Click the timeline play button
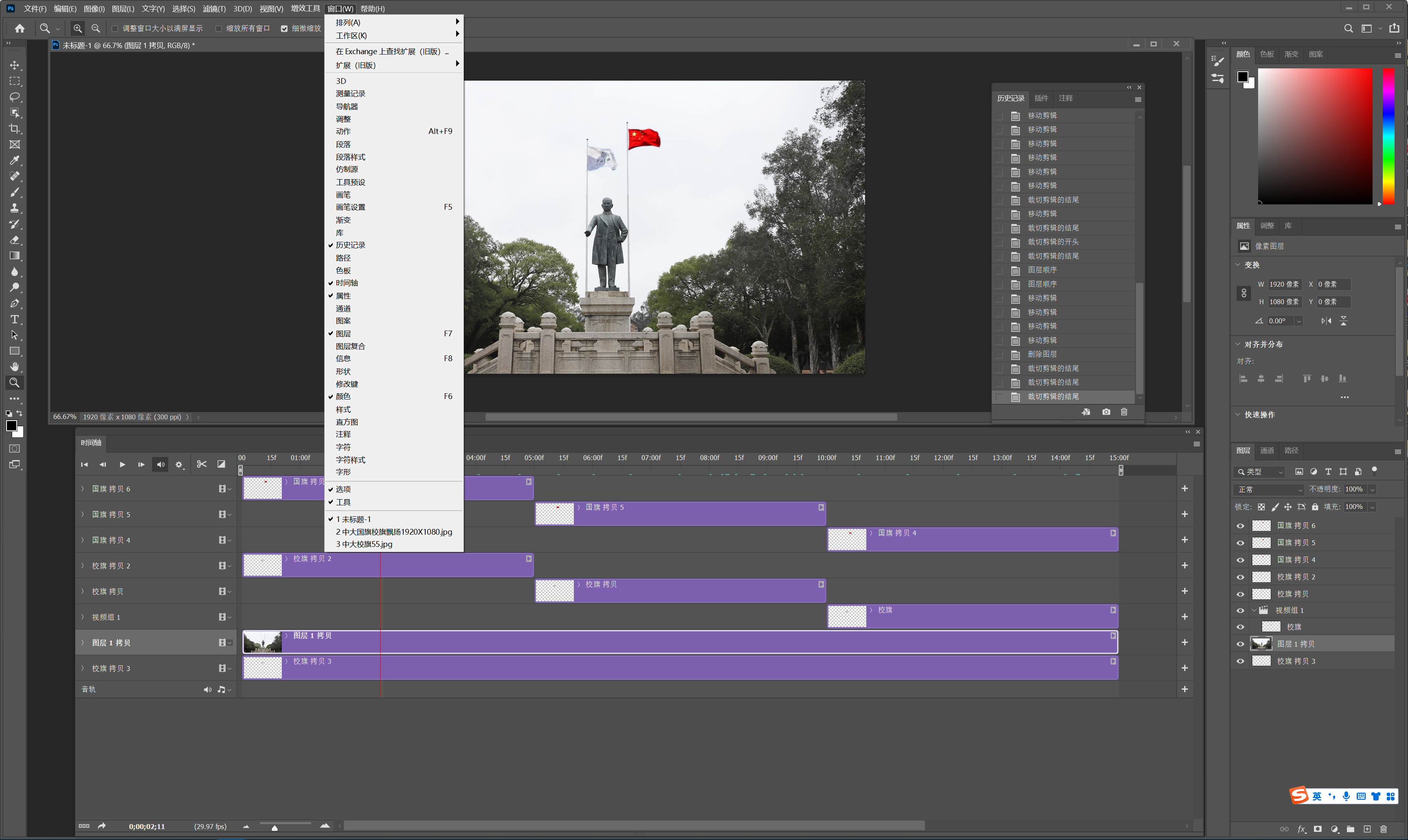 (x=122, y=464)
